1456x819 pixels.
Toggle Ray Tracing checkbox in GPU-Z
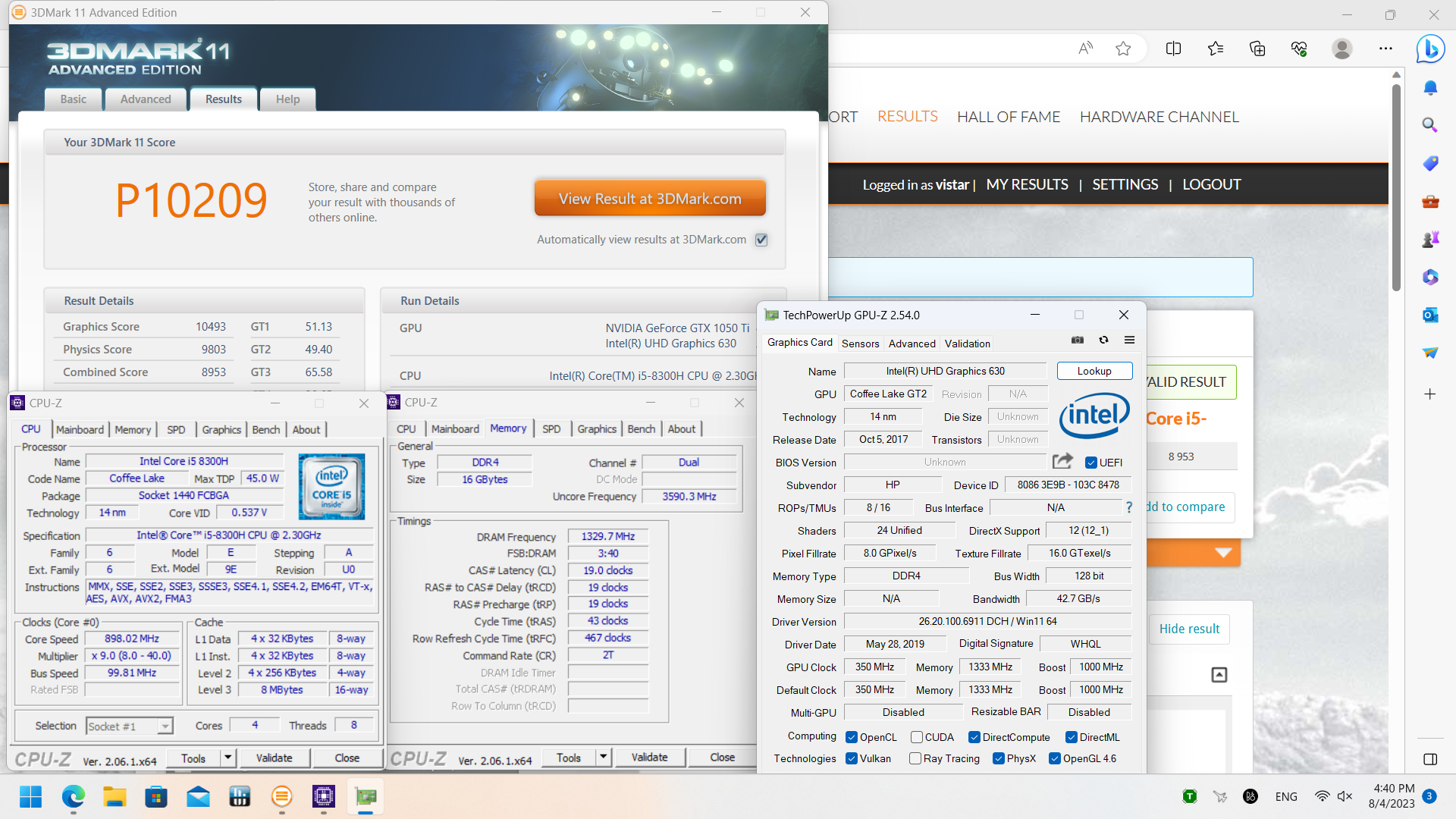[x=915, y=758]
